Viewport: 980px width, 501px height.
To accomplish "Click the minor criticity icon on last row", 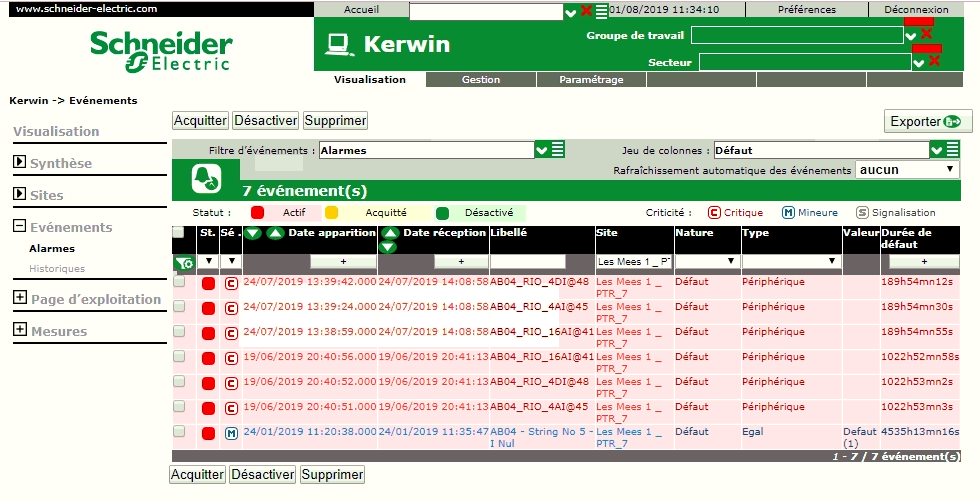I will point(231,433).
